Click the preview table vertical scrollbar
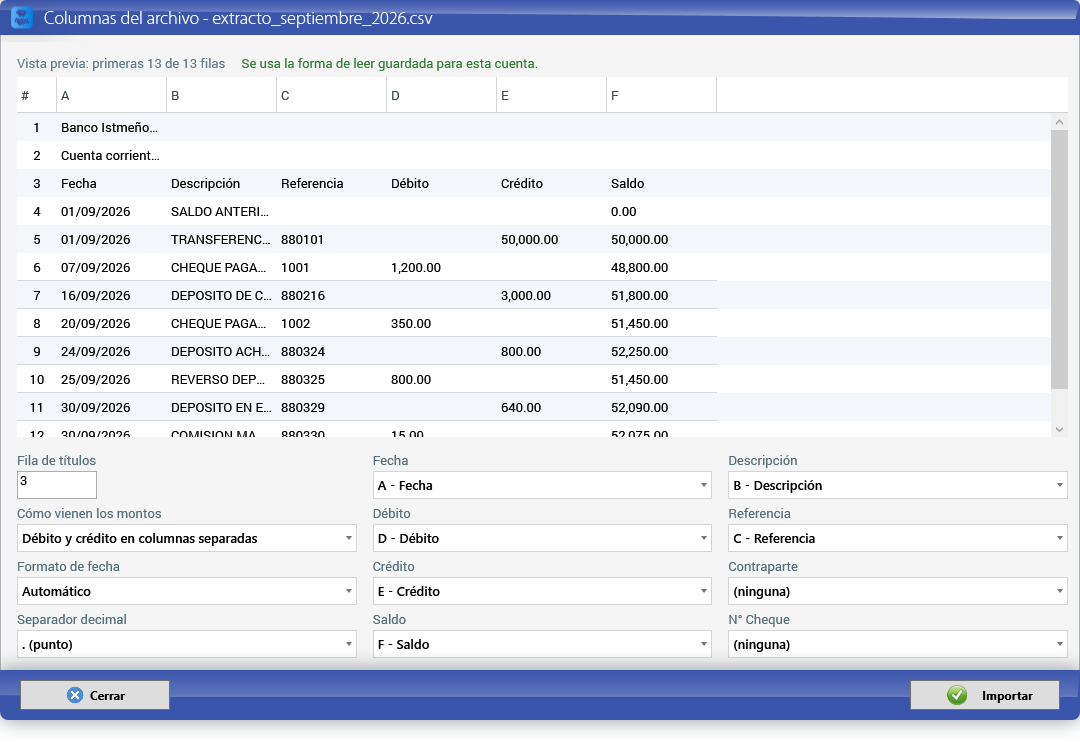1080x743 pixels. [1059, 260]
